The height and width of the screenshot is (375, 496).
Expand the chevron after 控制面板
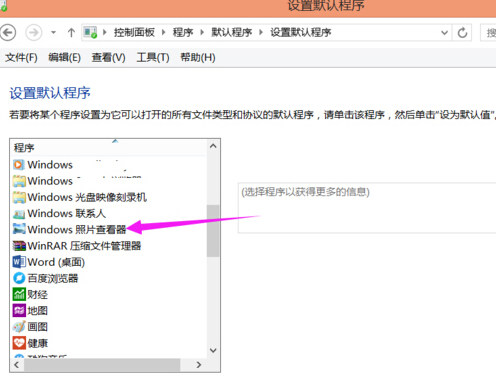tap(163, 32)
